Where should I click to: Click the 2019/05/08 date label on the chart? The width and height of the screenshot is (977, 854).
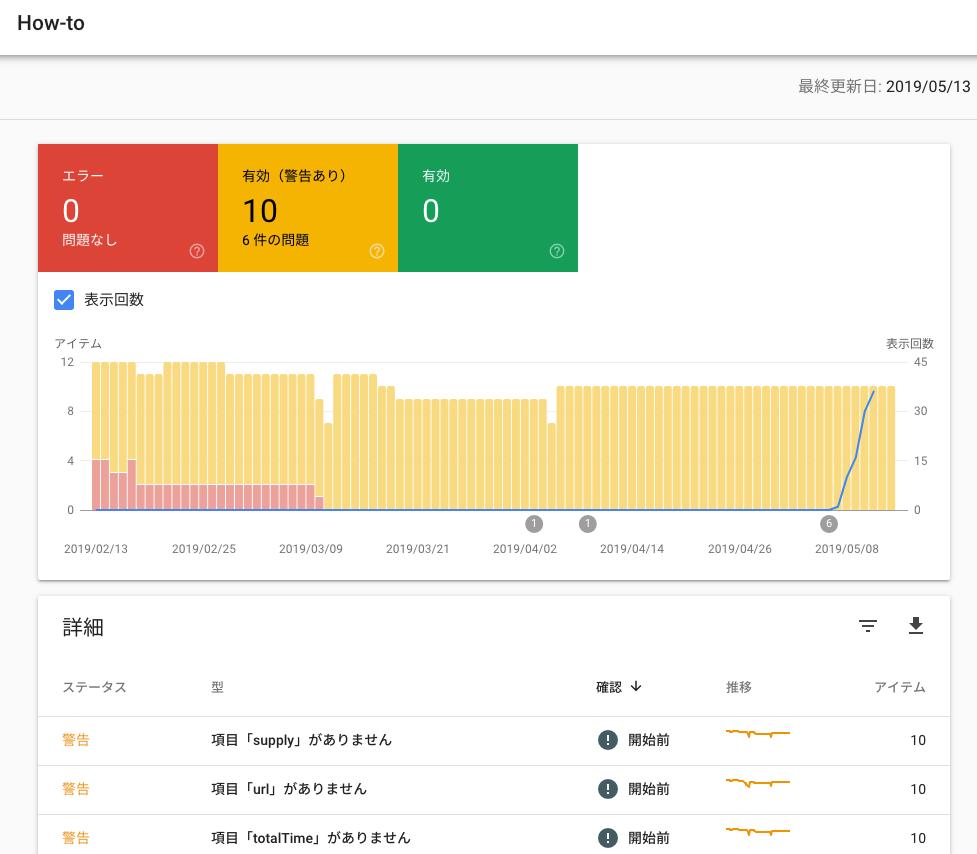coord(847,549)
